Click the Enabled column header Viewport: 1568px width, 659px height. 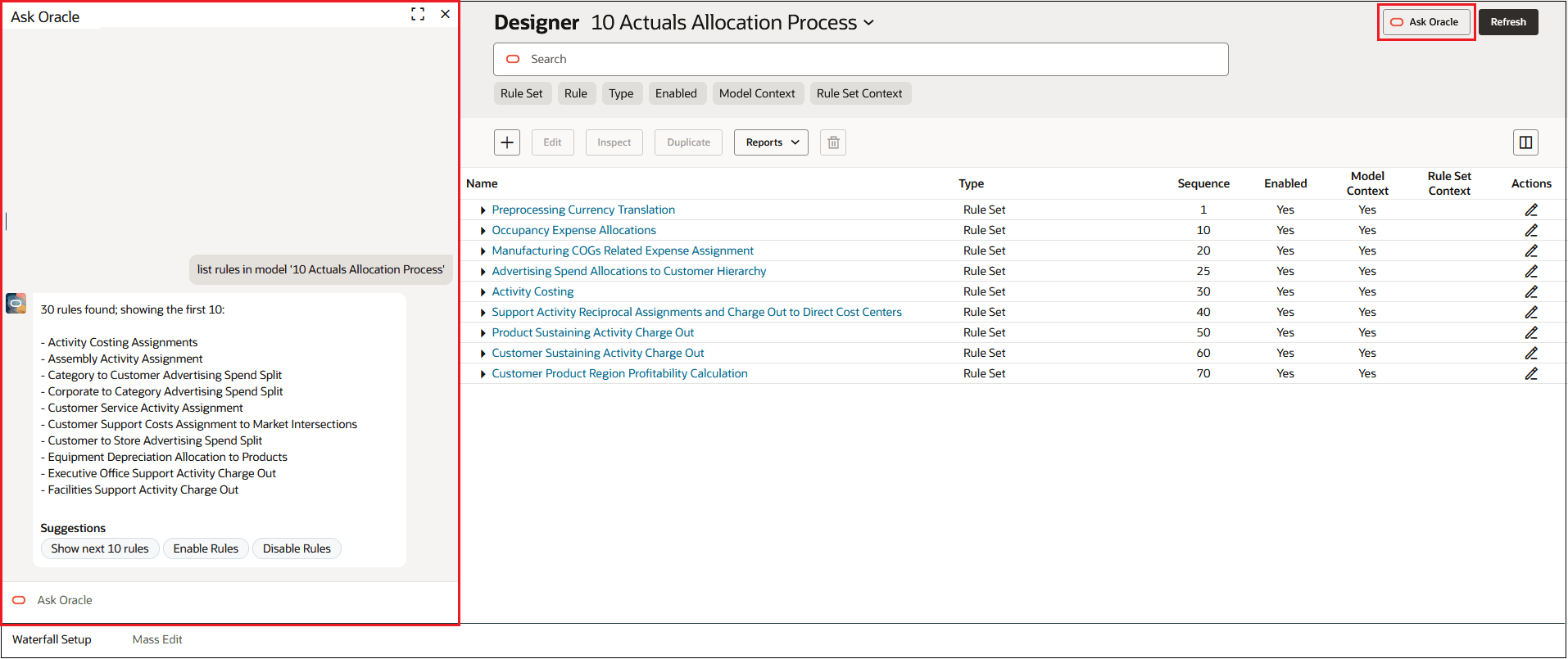[x=1285, y=183]
